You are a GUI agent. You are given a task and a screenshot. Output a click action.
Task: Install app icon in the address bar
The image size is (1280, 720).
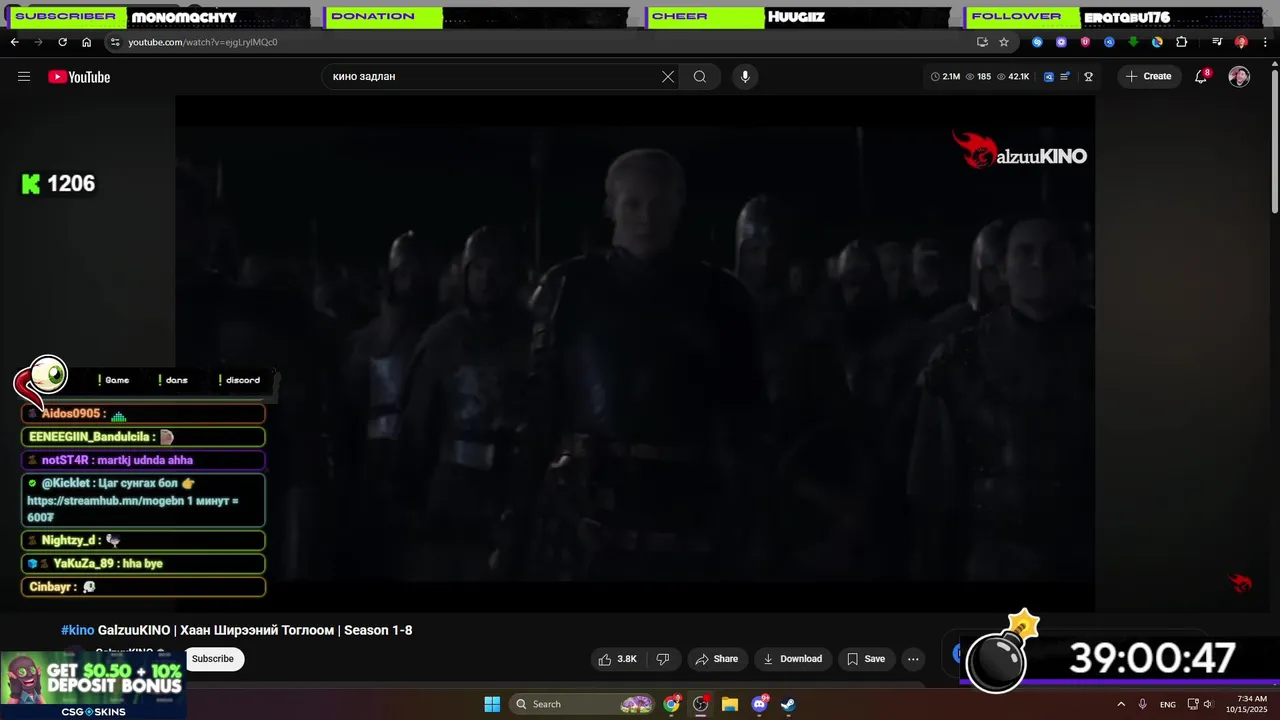982,42
